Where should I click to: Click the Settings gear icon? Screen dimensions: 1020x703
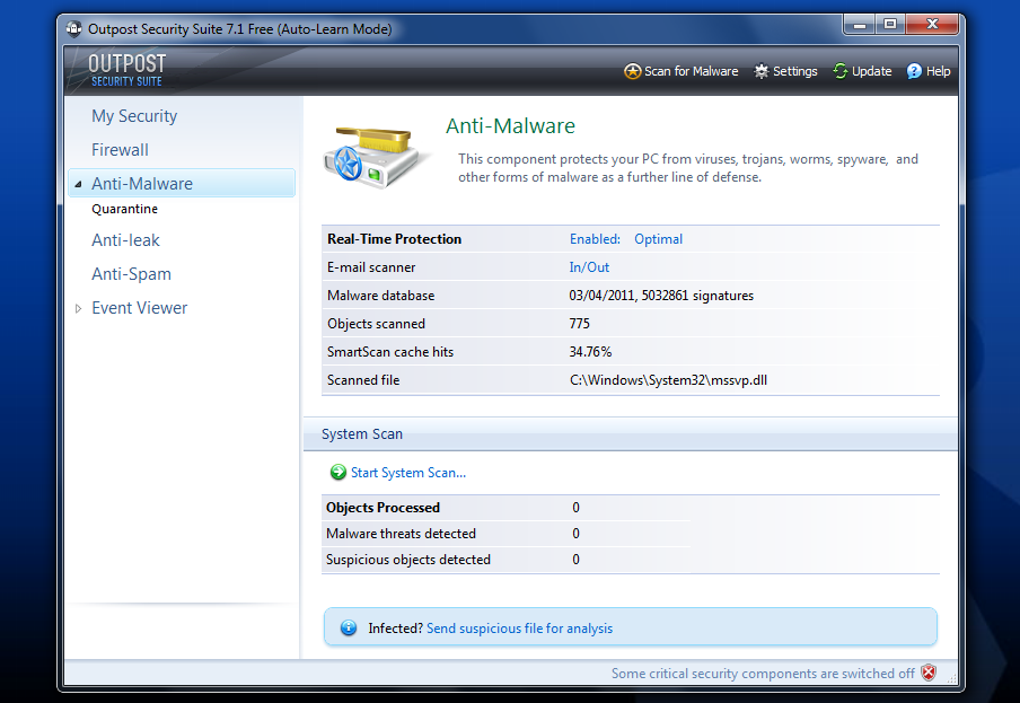point(761,72)
